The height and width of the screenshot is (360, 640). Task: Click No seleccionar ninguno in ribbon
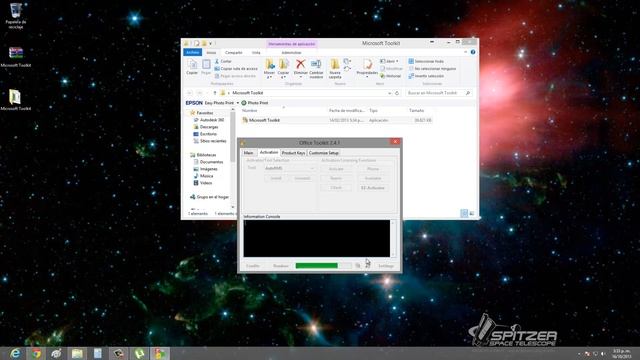432,69
